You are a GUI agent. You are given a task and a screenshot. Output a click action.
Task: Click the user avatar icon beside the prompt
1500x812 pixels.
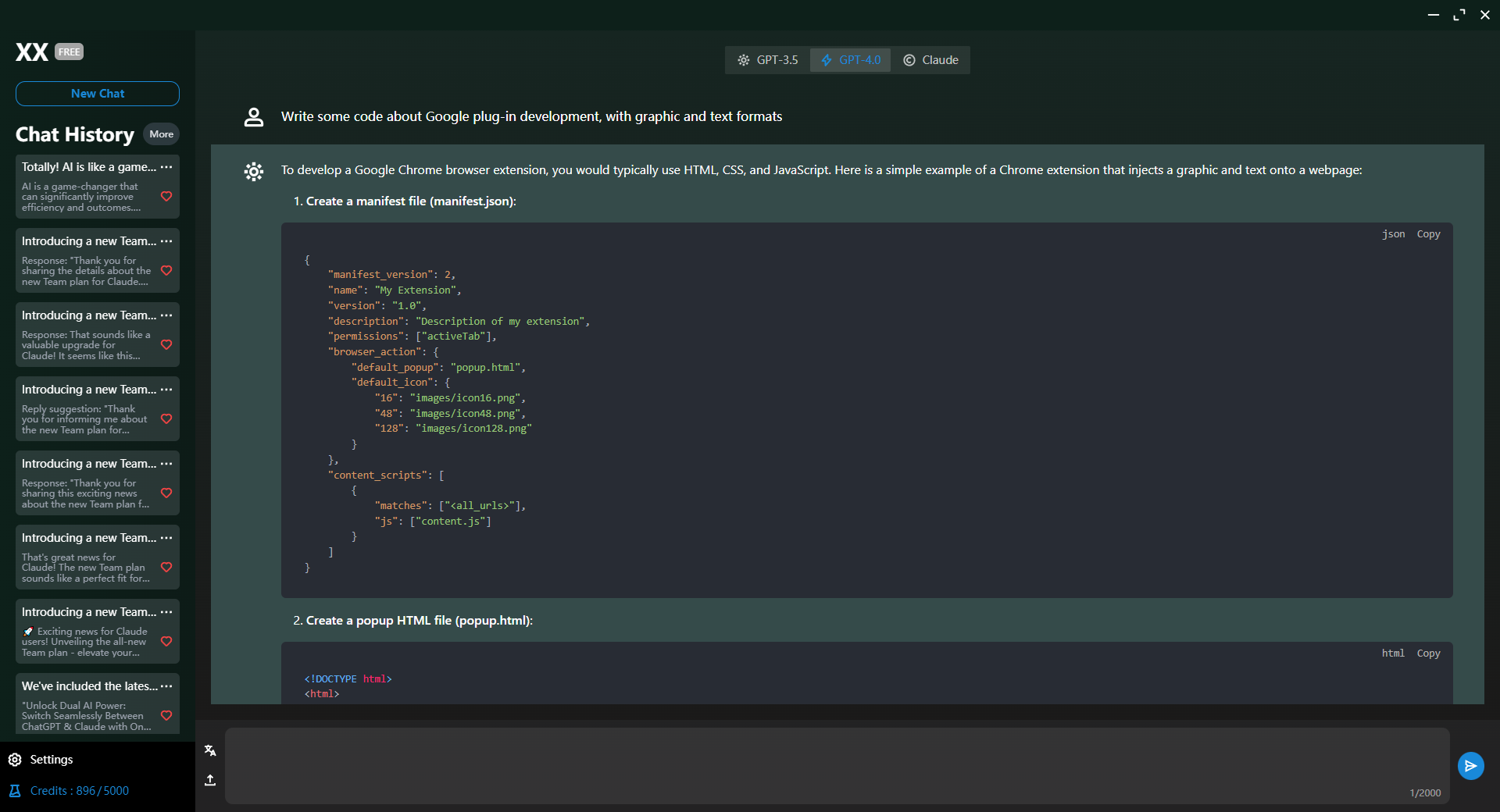254,117
